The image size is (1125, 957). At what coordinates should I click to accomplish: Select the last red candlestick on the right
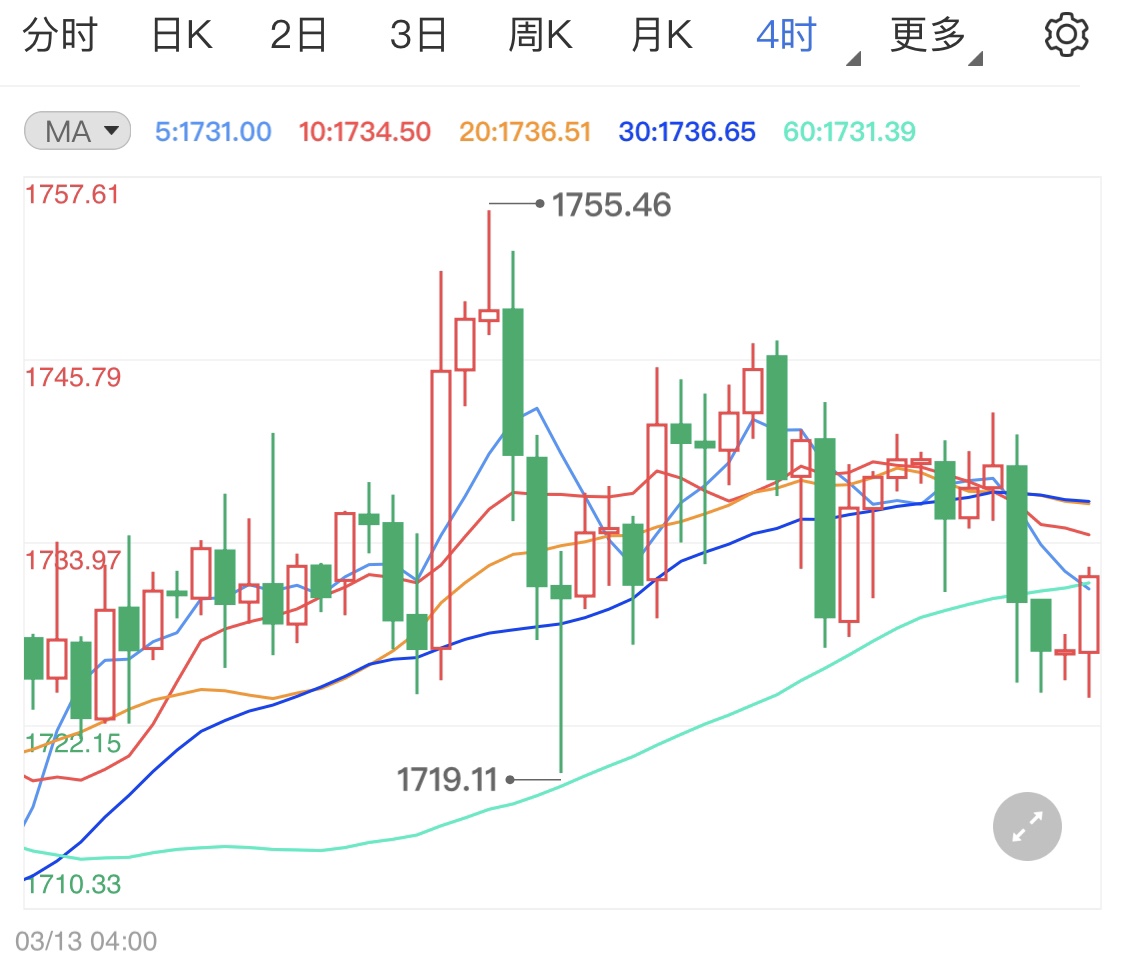point(1089,614)
